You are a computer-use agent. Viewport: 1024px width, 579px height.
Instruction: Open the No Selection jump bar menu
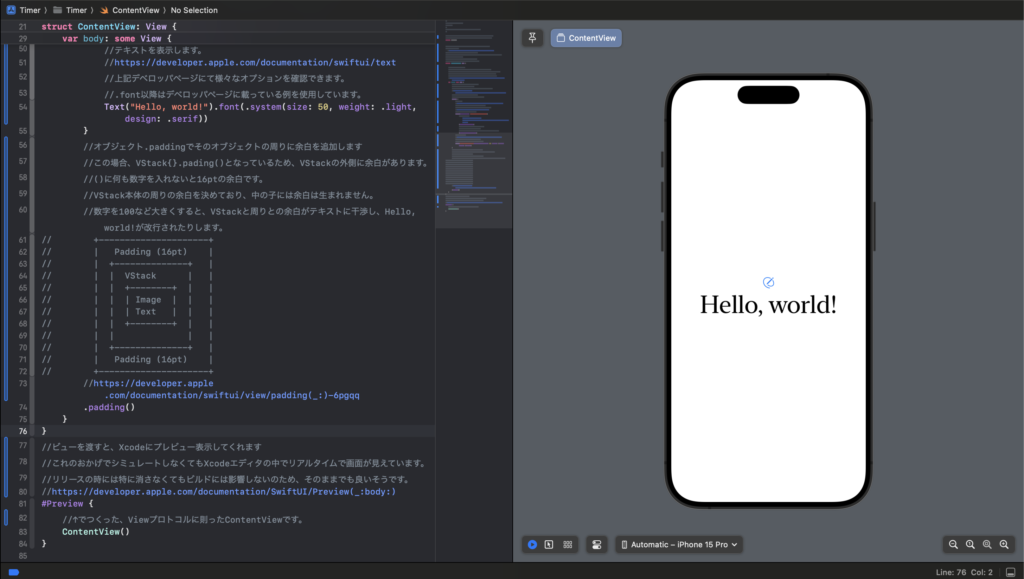[194, 9]
